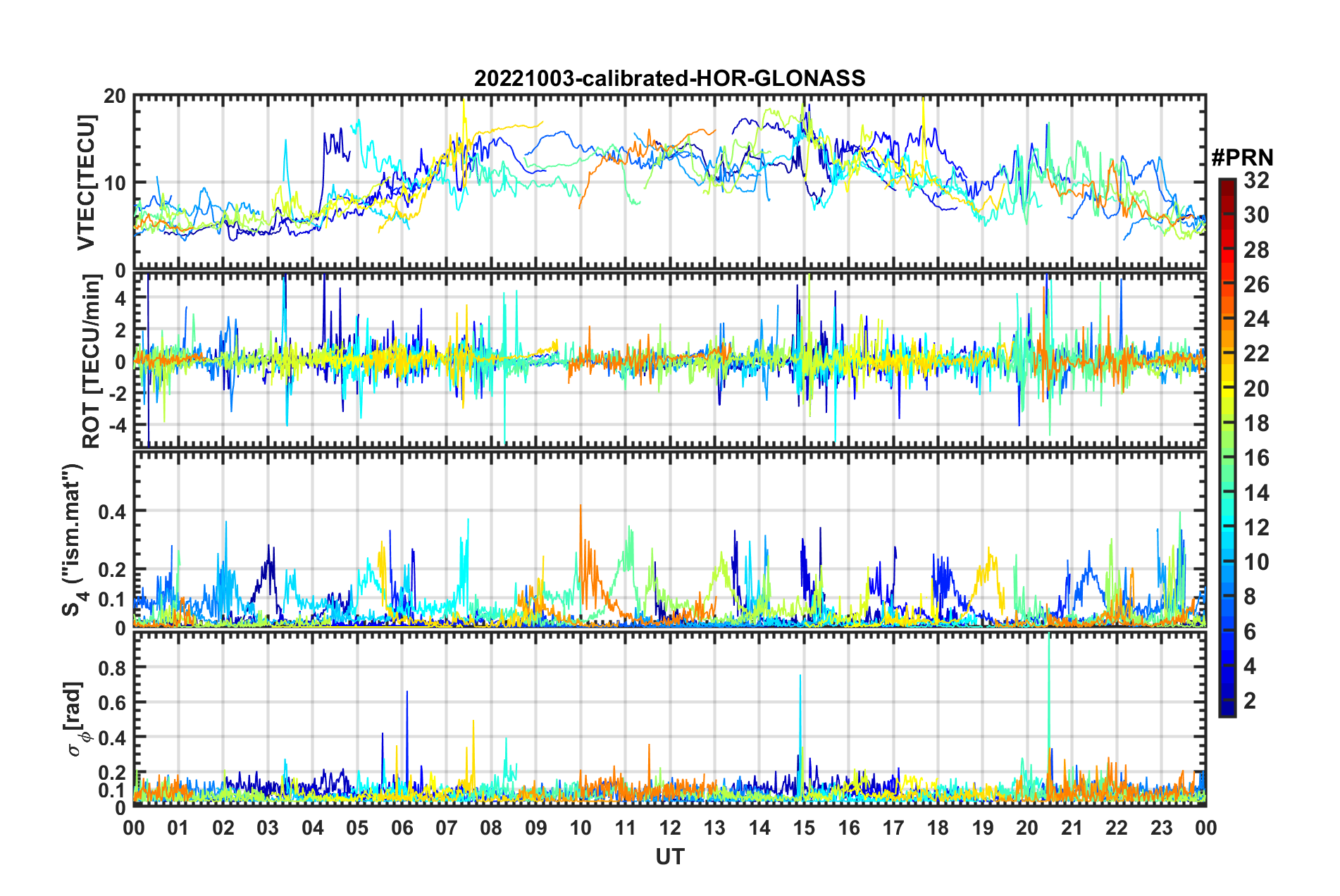Viewport: 1340px width, 896px height.
Task: Click sigma-phi y-axis tick 0.6
Action: tap(113, 702)
